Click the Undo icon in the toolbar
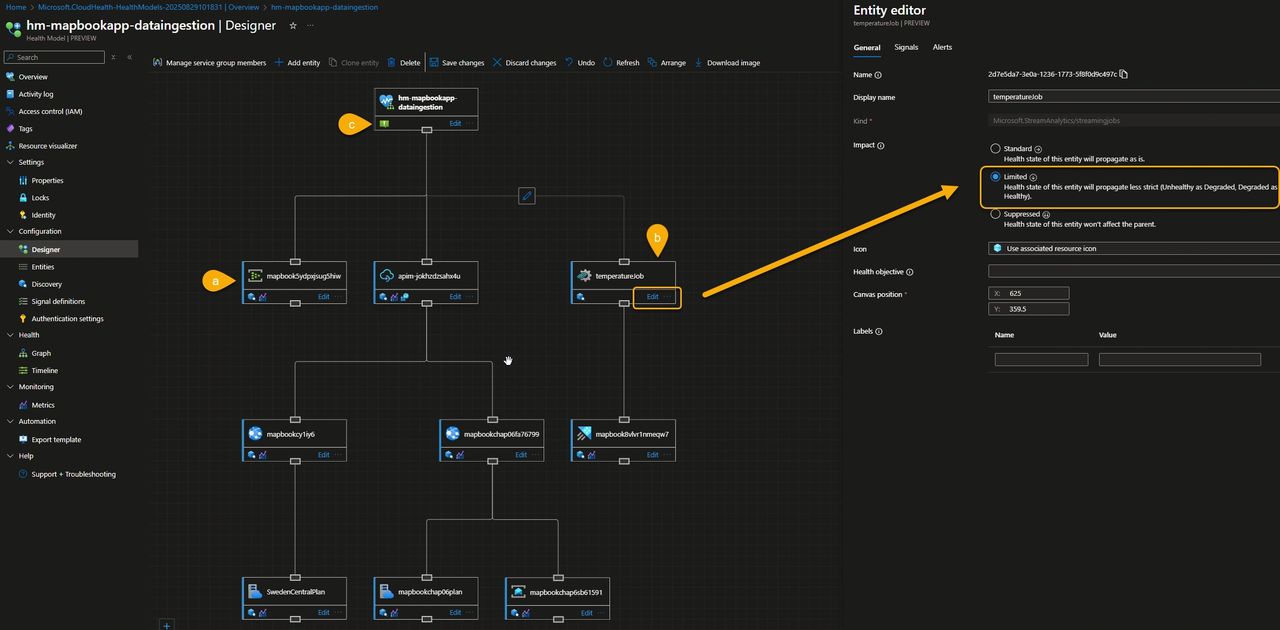This screenshot has height=630, width=1280. [x=570, y=62]
